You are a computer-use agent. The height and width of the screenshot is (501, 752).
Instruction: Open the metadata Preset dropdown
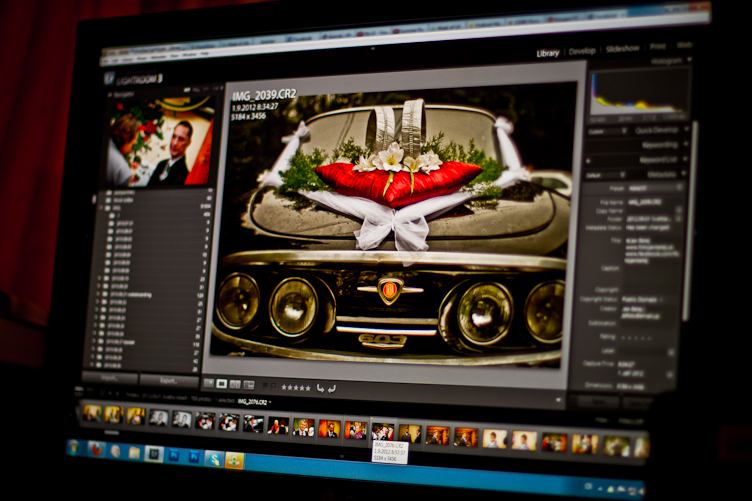point(655,188)
